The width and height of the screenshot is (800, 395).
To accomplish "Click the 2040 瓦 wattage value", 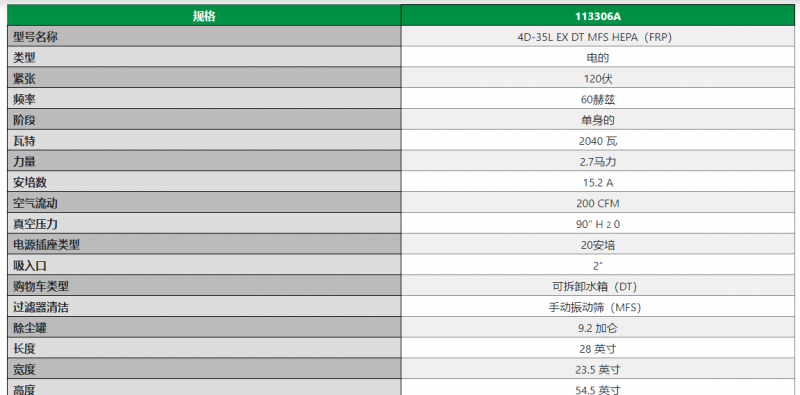I will 598,141.
